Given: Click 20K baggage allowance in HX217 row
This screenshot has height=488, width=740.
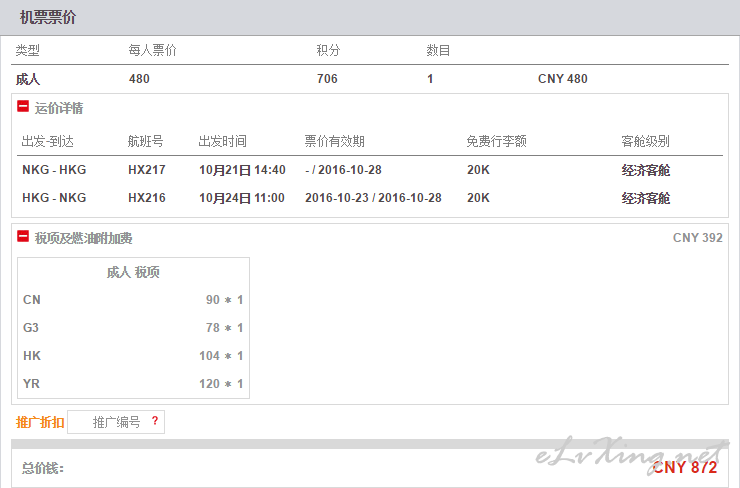Looking at the screenshot, I should [x=479, y=170].
